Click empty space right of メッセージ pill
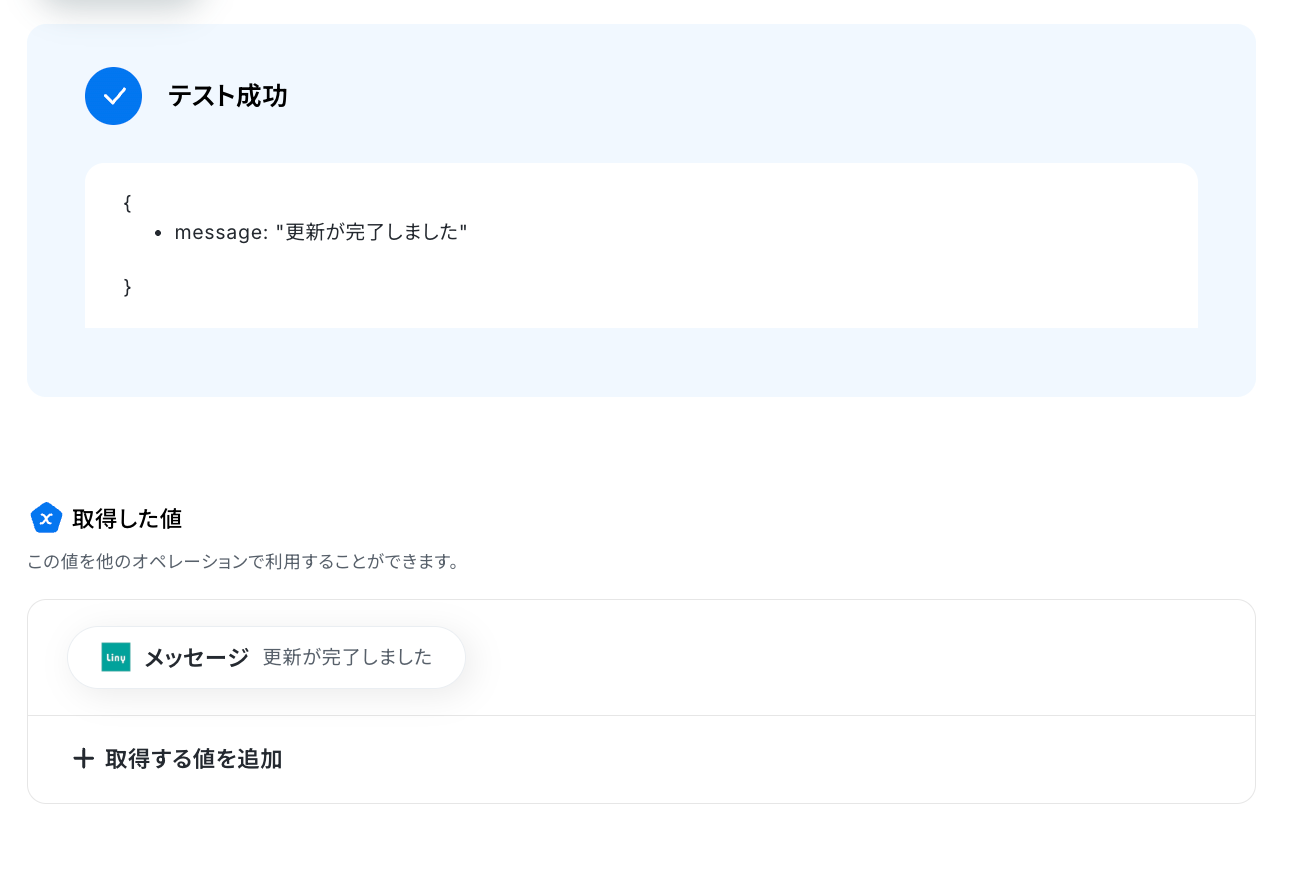This screenshot has height=878, width=1292. tap(850, 657)
